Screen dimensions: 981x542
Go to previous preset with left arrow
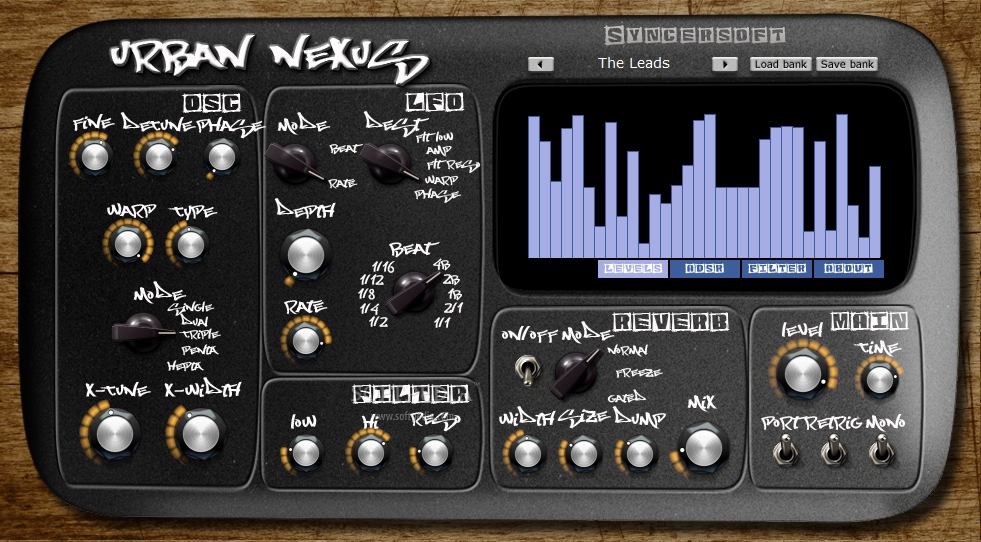(x=541, y=64)
